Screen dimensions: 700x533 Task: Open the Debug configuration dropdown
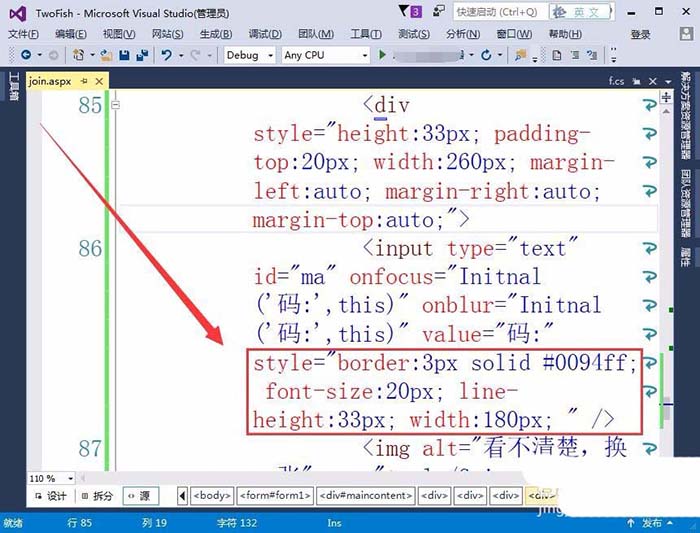(250, 55)
